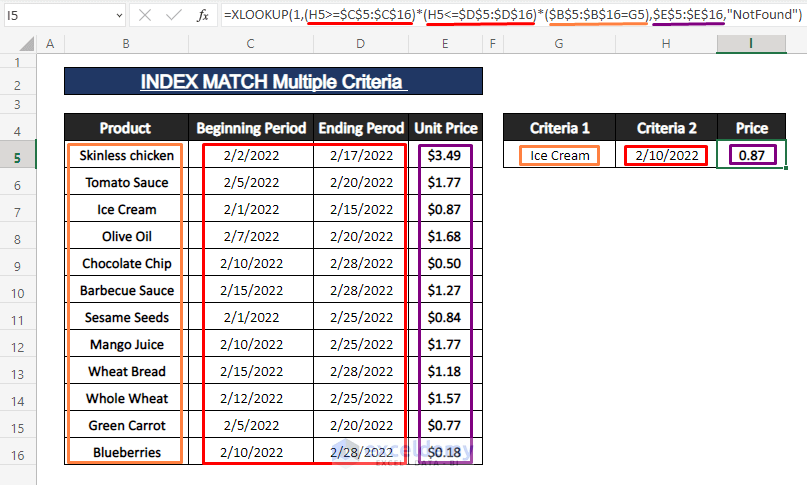Viewport: 807px width, 485px height.
Task: Select the Ice Cream criteria cell G5
Action: pyautogui.click(x=559, y=155)
